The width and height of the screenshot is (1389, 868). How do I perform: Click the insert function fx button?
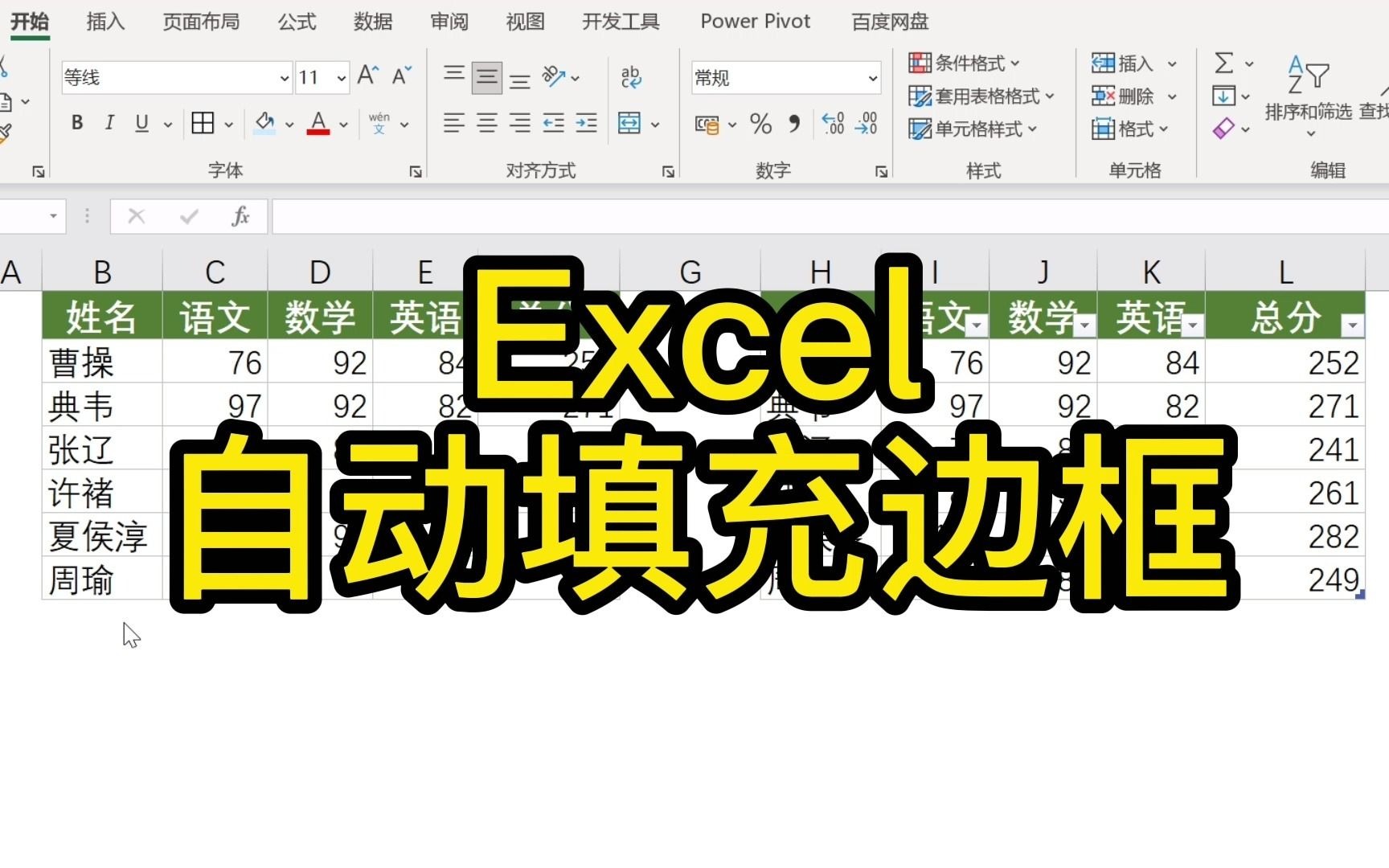coord(240,216)
